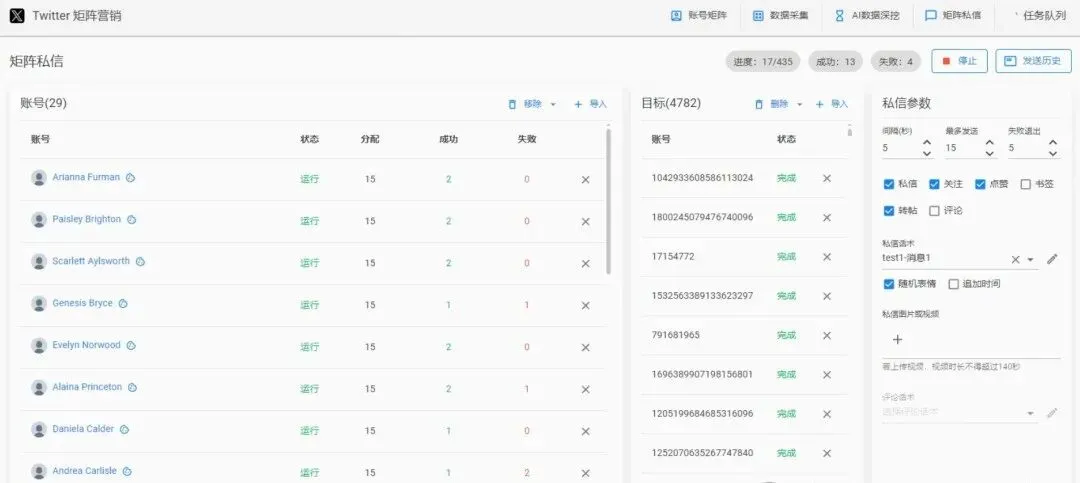The image size is (1080, 483).
Task: Remove Daniela Calder account row
Action: pos(585,431)
